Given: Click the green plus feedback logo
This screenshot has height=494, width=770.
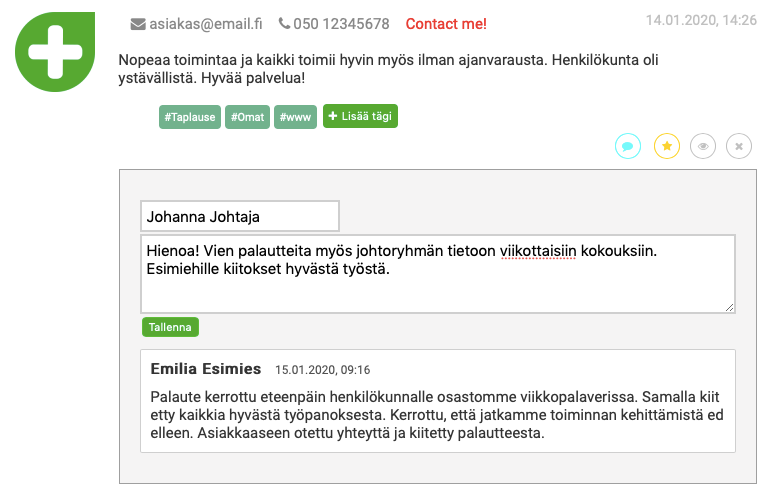Looking at the screenshot, I should 55,52.
